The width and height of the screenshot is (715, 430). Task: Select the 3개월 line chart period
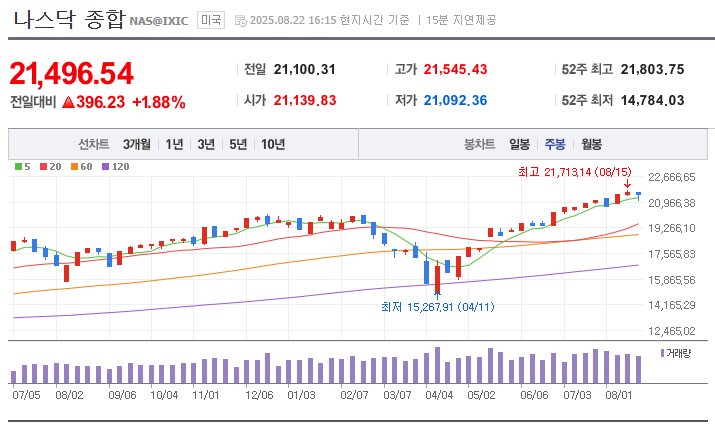pos(137,145)
